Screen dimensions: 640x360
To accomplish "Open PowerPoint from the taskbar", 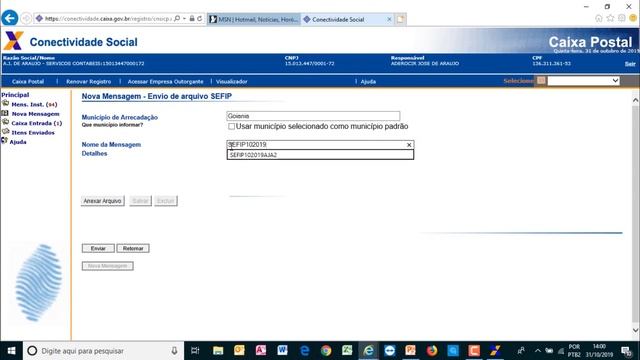I will 410,351.
